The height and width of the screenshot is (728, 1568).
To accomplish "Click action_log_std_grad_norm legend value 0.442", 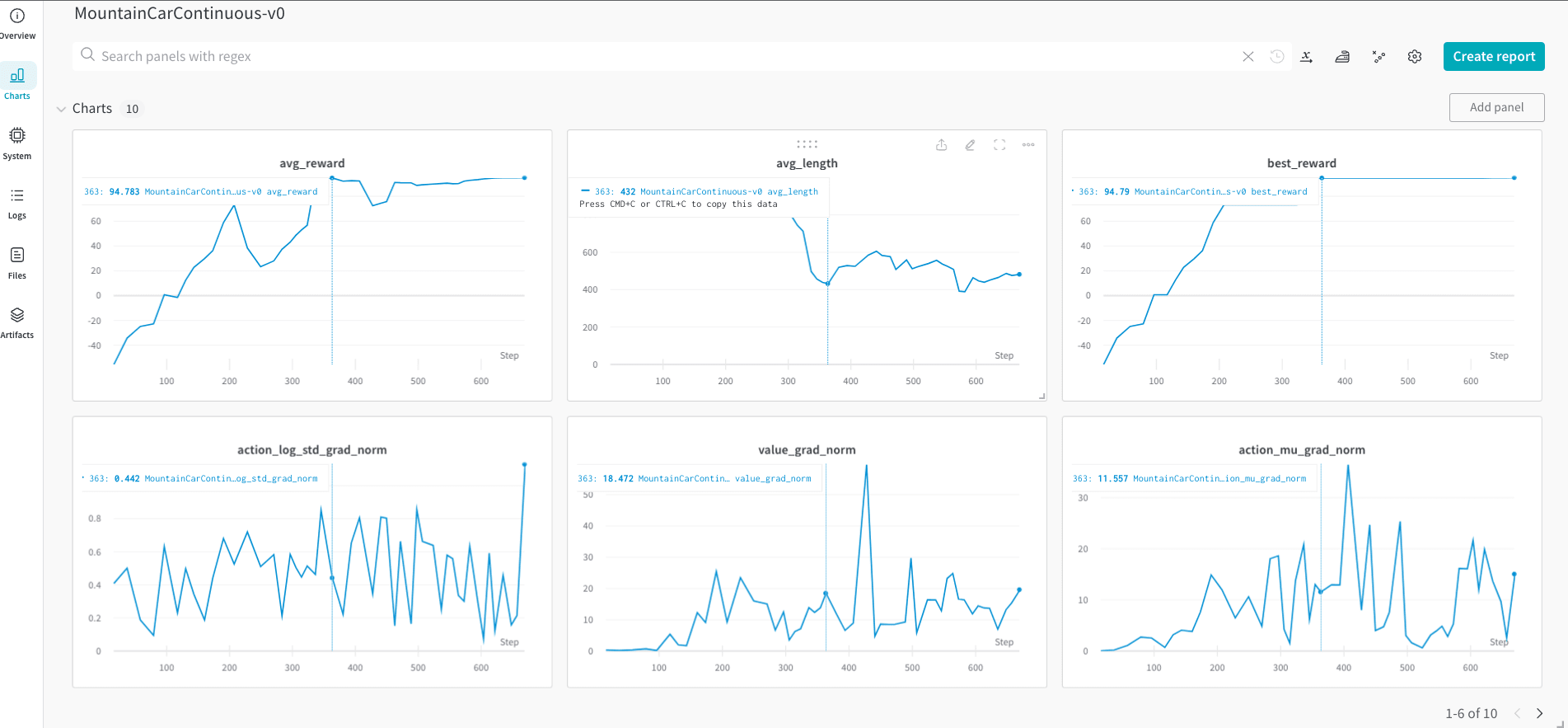I will [x=127, y=478].
